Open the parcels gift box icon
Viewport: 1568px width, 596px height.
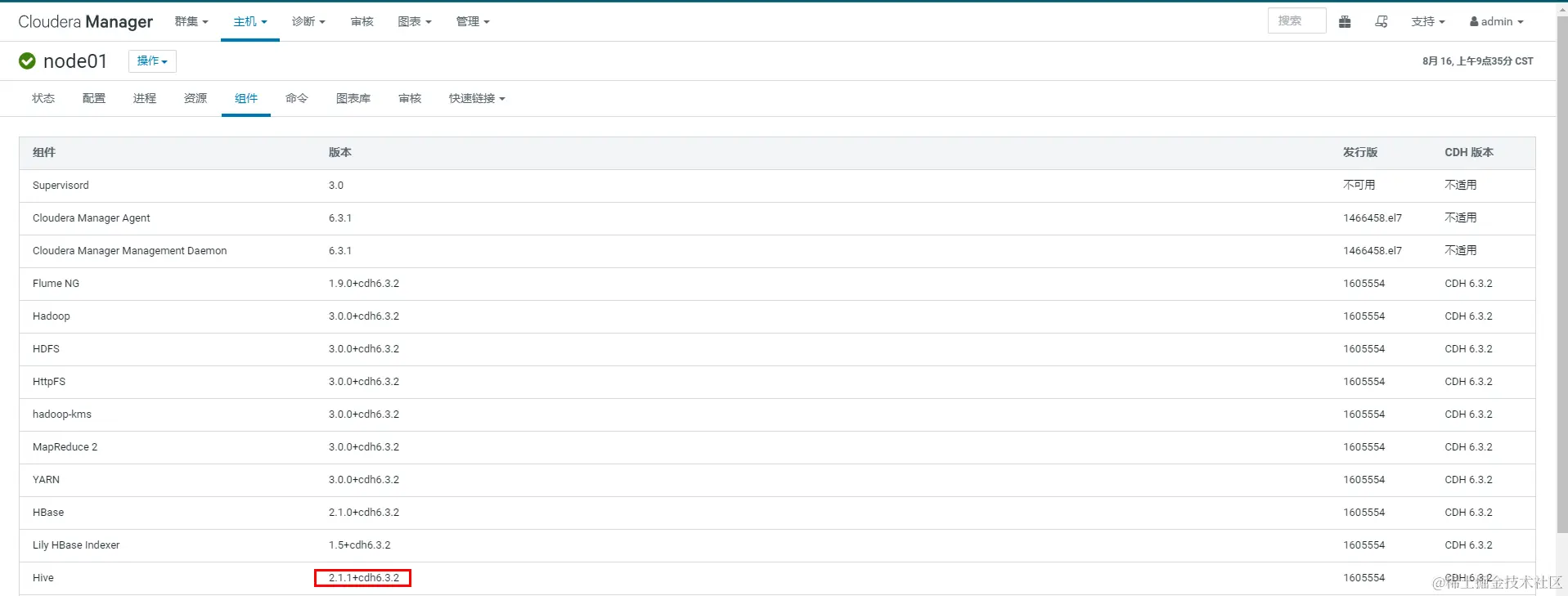click(x=1345, y=22)
